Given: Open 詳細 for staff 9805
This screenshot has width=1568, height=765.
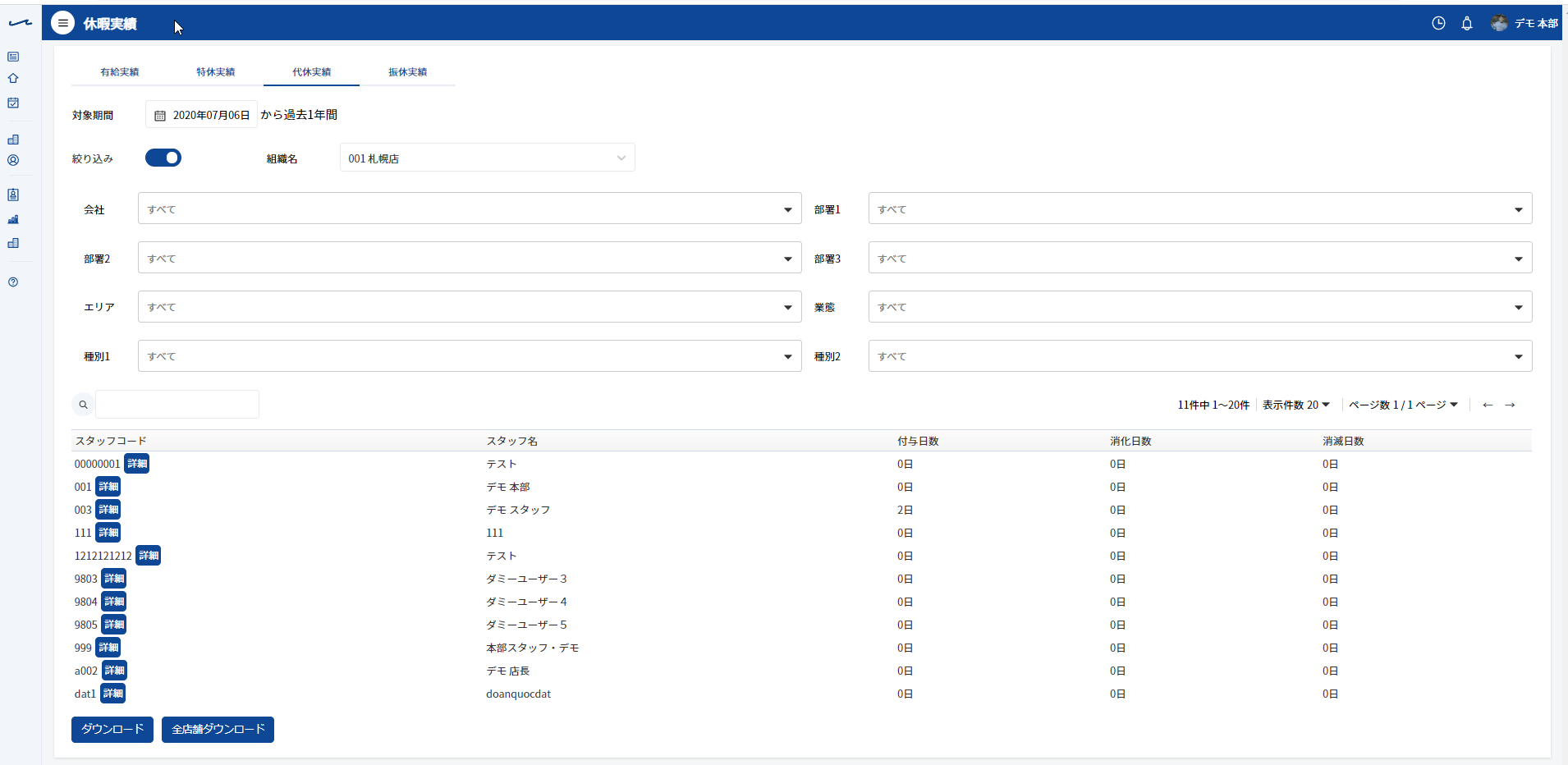Looking at the screenshot, I should (114, 625).
